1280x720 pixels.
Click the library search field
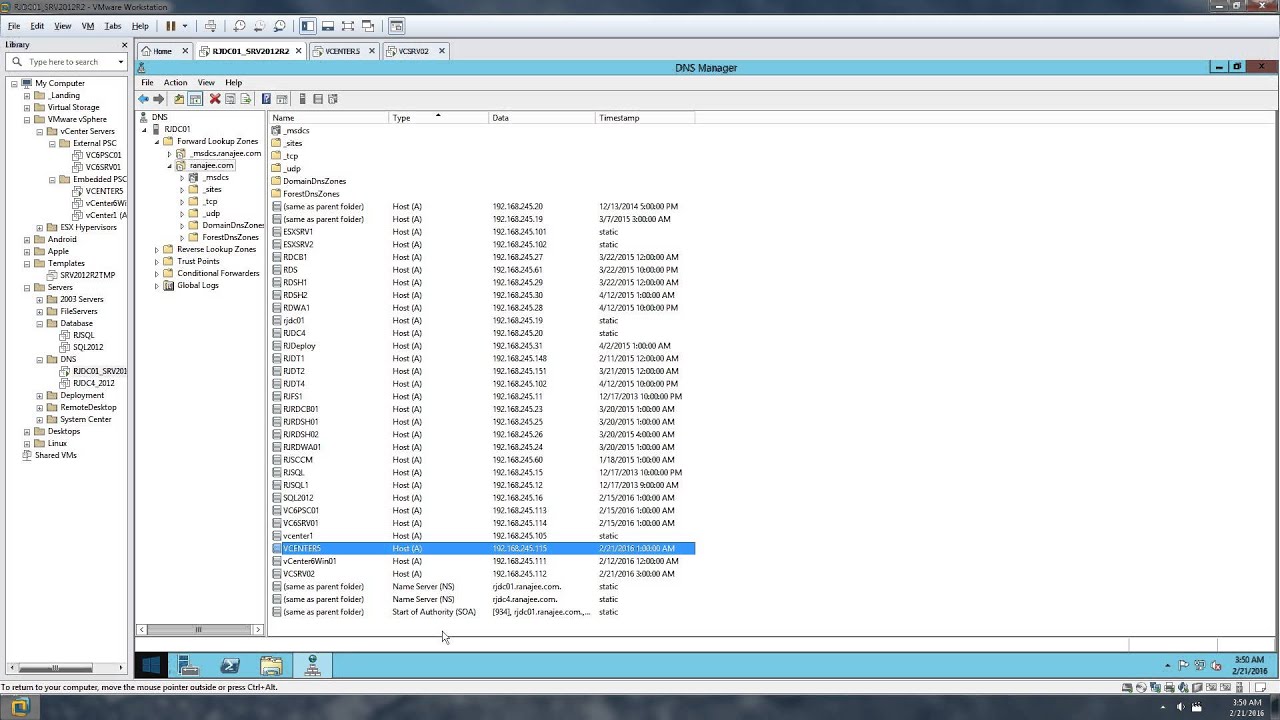tap(68, 62)
